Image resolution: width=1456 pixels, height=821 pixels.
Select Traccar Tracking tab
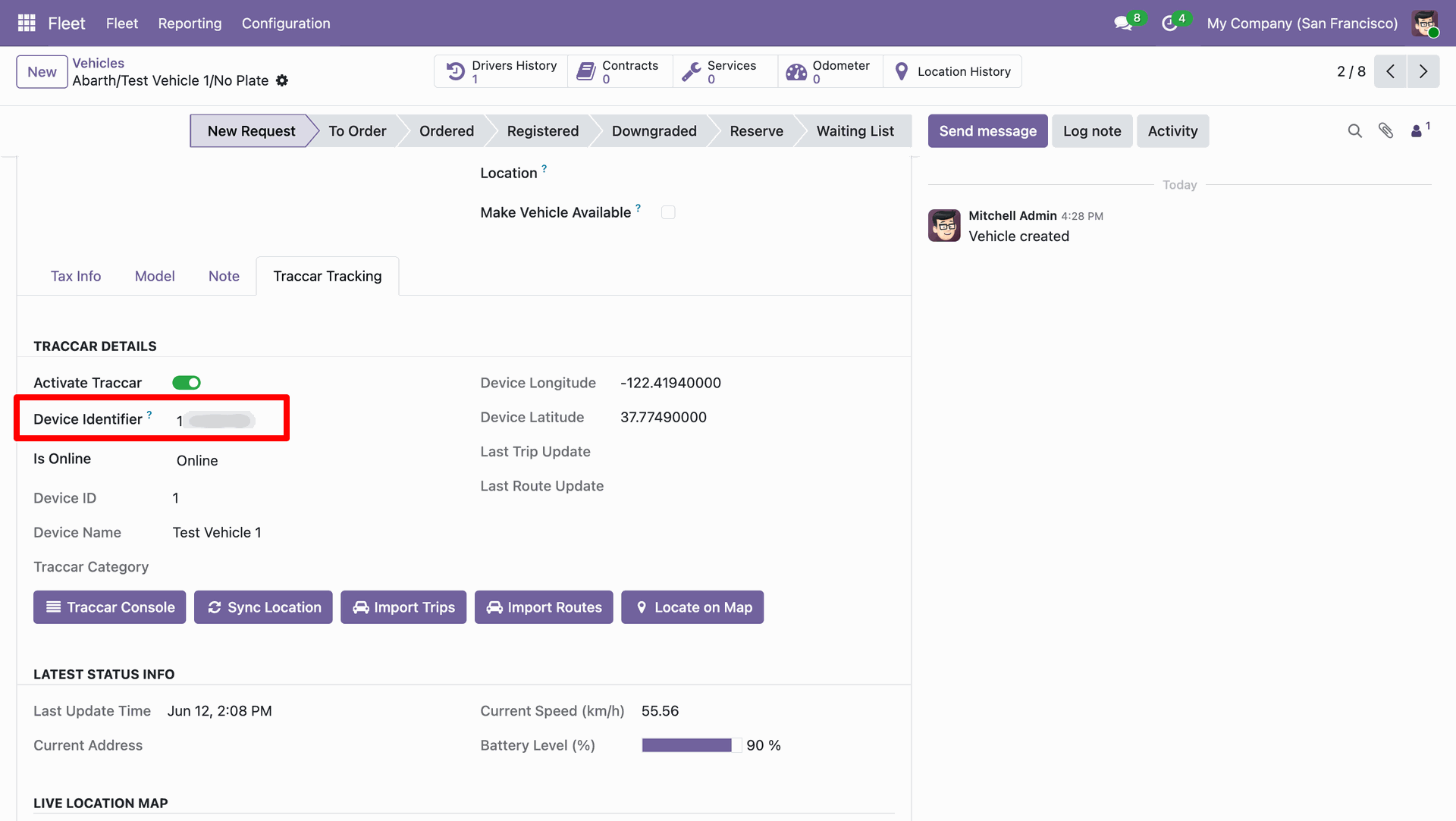click(328, 276)
